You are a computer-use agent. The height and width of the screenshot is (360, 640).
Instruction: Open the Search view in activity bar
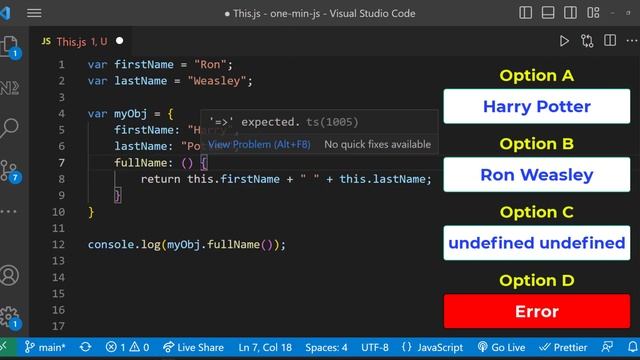[x=10, y=128]
